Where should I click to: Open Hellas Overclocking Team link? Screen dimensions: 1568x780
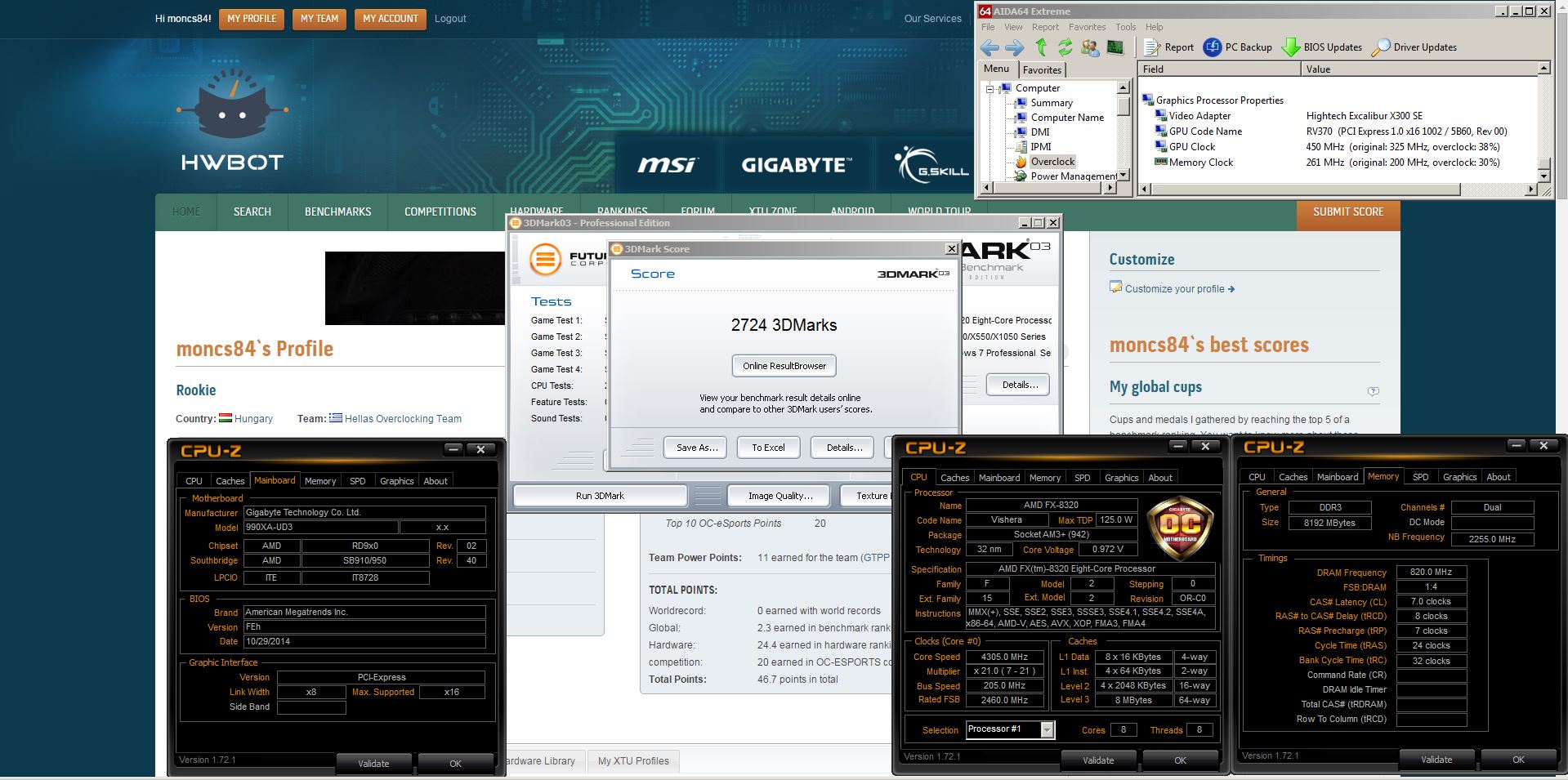click(403, 418)
